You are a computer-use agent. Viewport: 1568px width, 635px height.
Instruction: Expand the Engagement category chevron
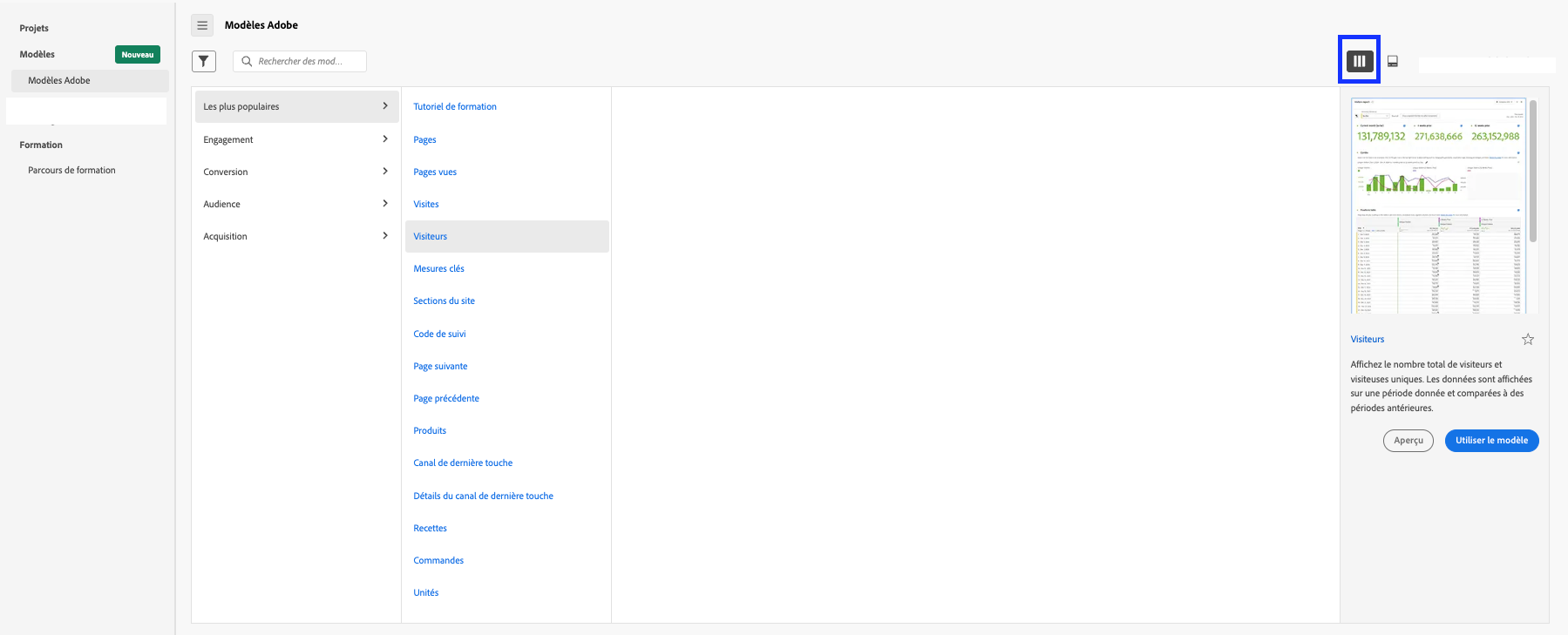[385, 139]
